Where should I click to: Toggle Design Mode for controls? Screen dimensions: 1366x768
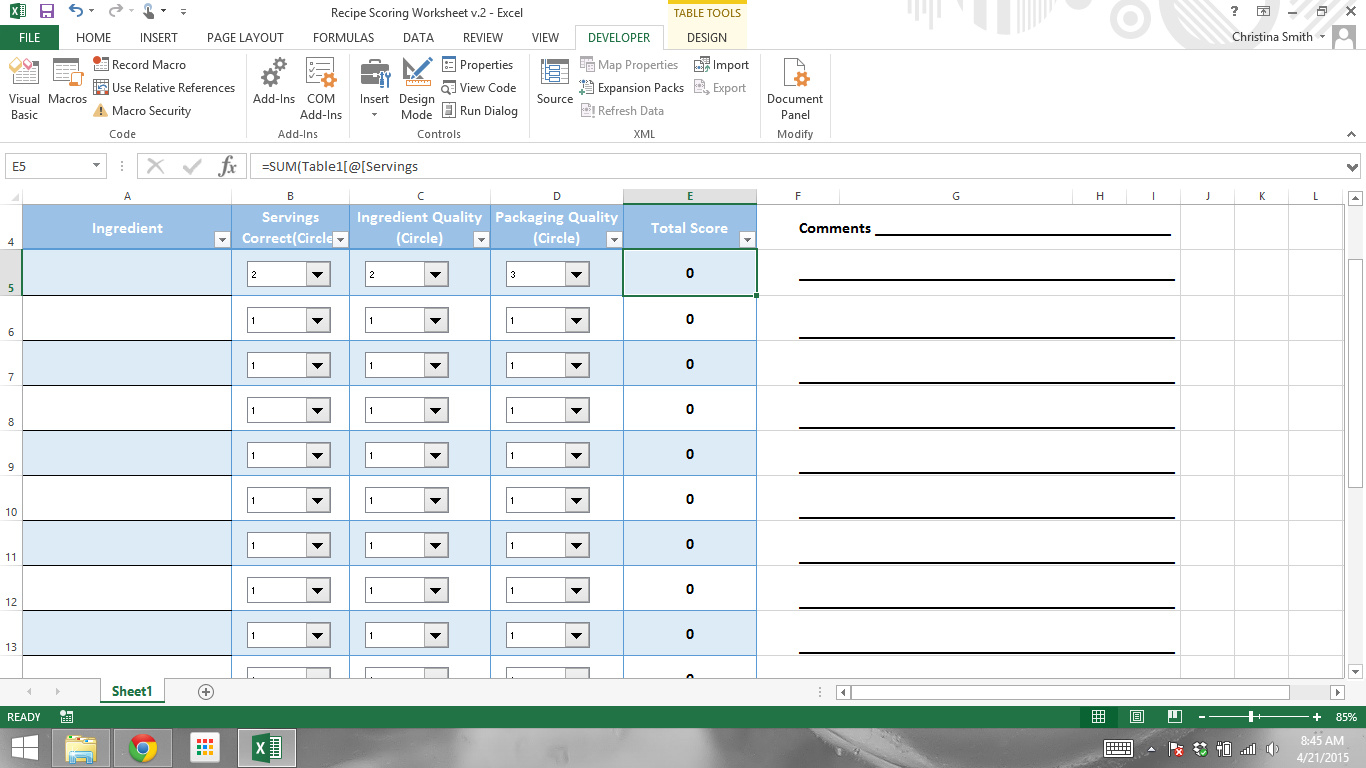[417, 88]
